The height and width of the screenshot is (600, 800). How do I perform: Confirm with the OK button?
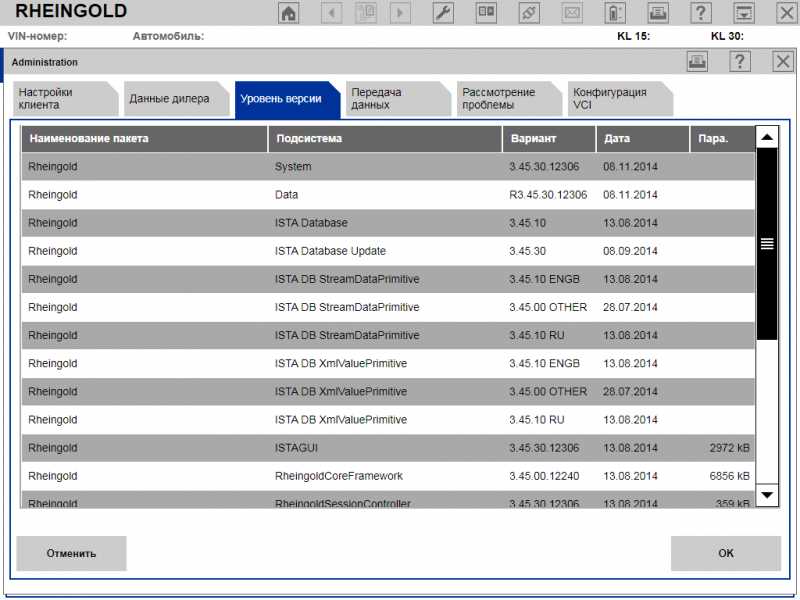[x=725, y=553]
